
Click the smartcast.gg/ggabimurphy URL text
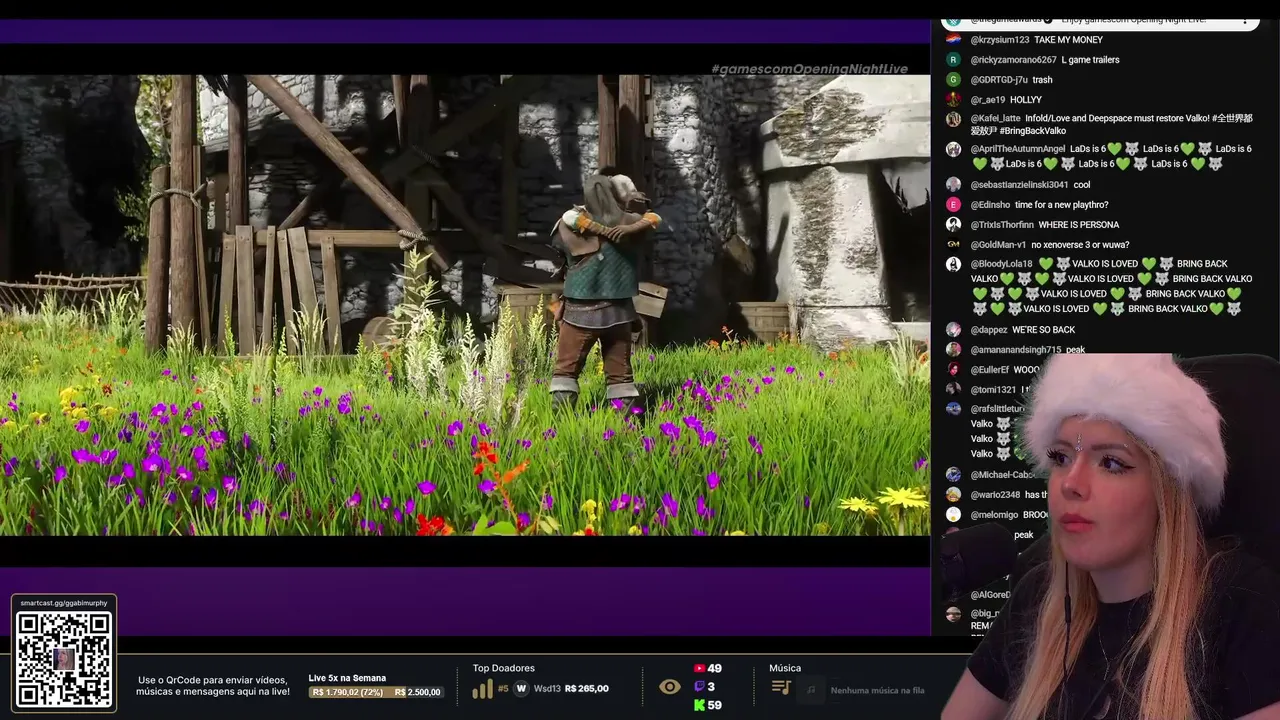click(x=64, y=604)
